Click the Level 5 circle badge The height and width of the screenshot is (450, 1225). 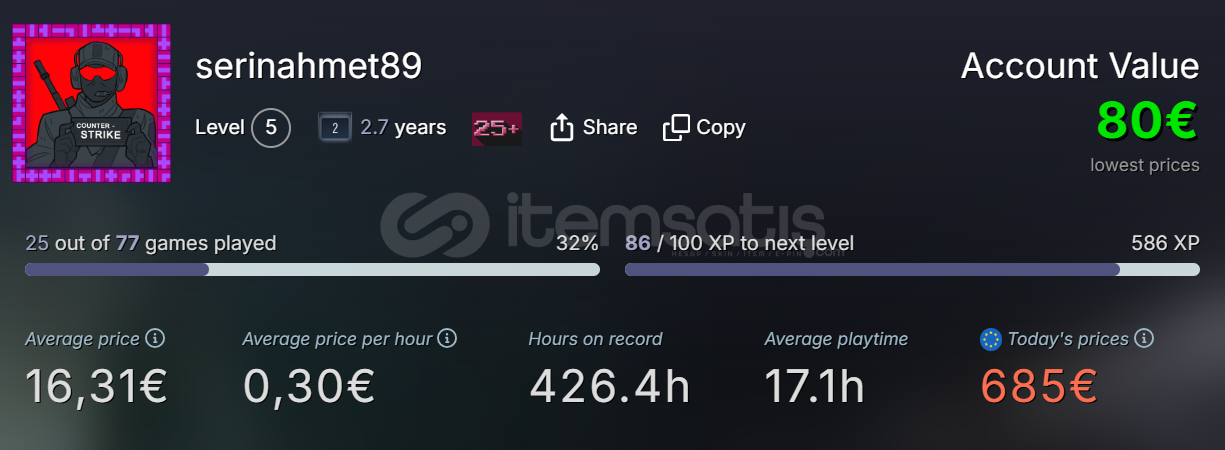(x=271, y=128)
